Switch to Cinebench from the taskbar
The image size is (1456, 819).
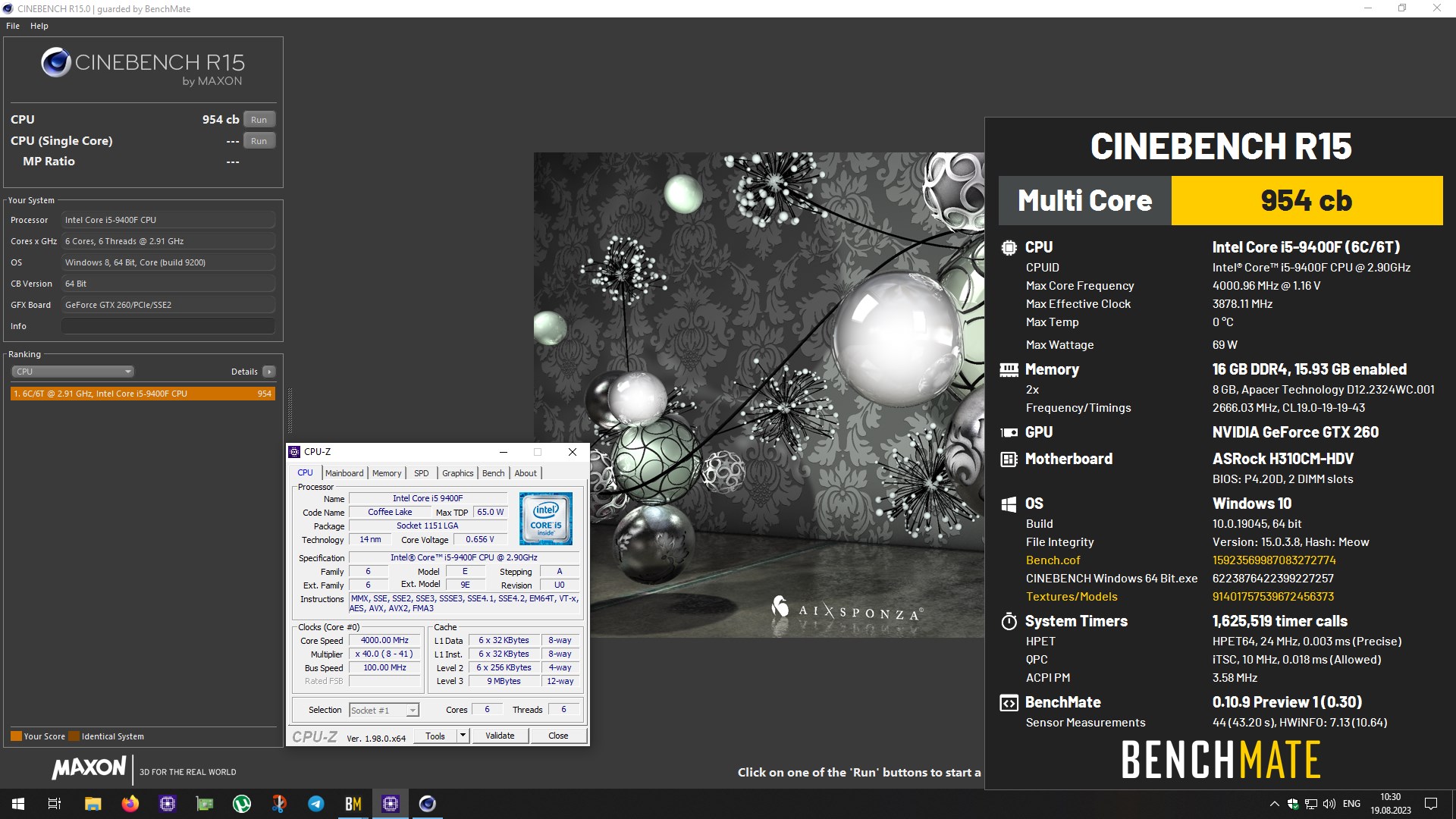(428, 804)
